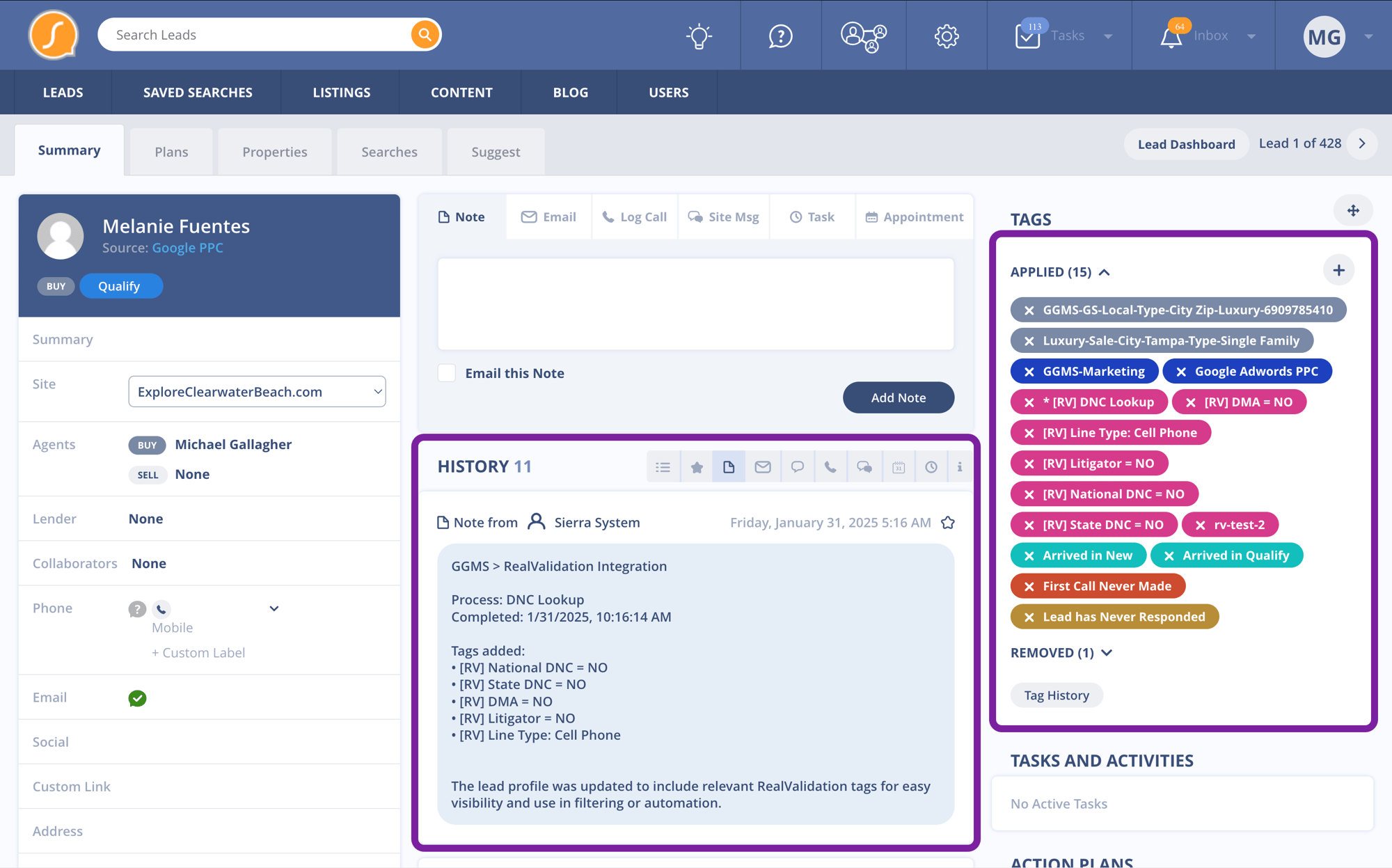Click the Add Note button
1392x868 pixels.
pos(898,397)
